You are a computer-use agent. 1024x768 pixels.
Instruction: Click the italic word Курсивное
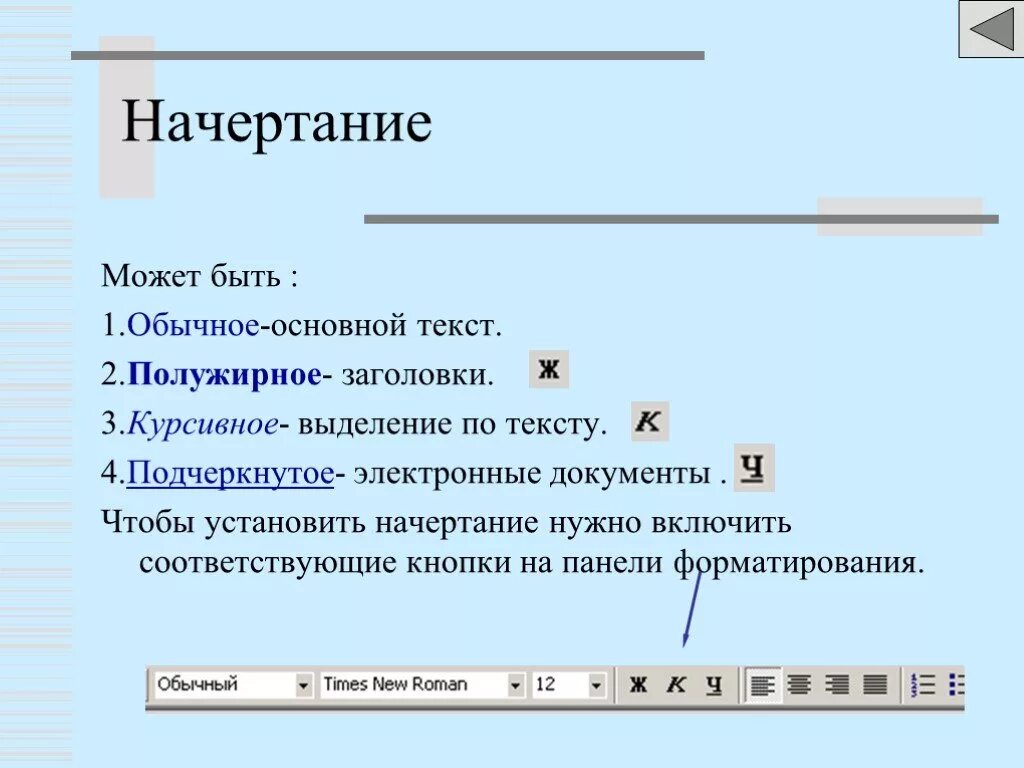point(202,424)
